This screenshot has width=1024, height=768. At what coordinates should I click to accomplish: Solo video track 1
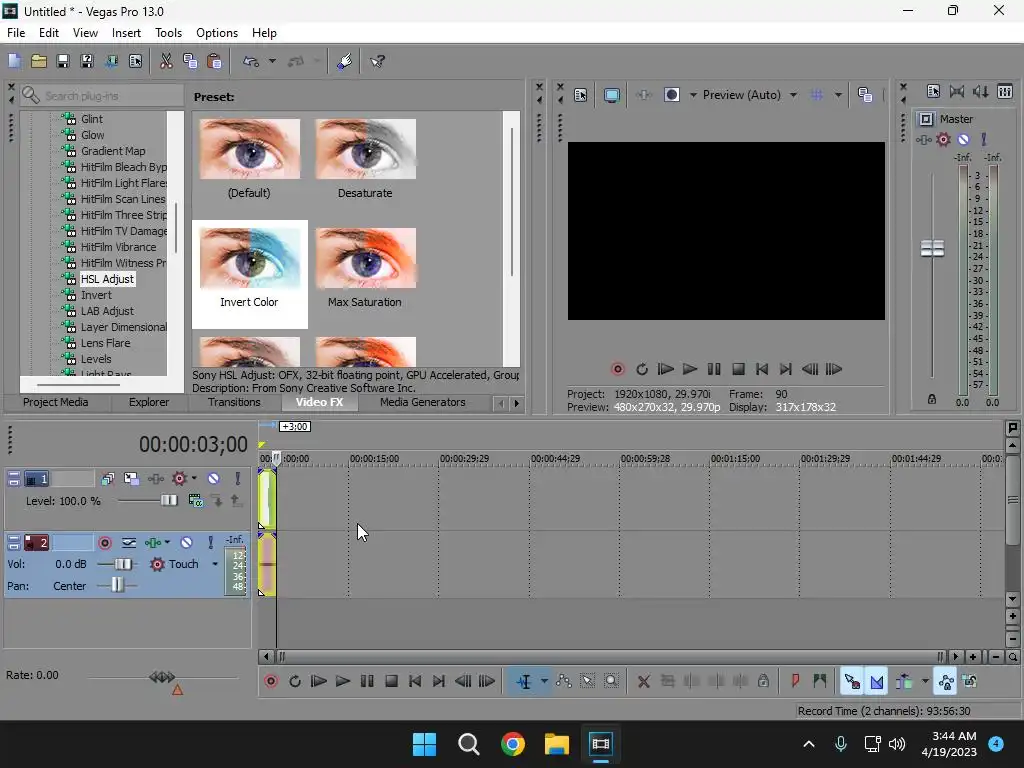[238, 479]
